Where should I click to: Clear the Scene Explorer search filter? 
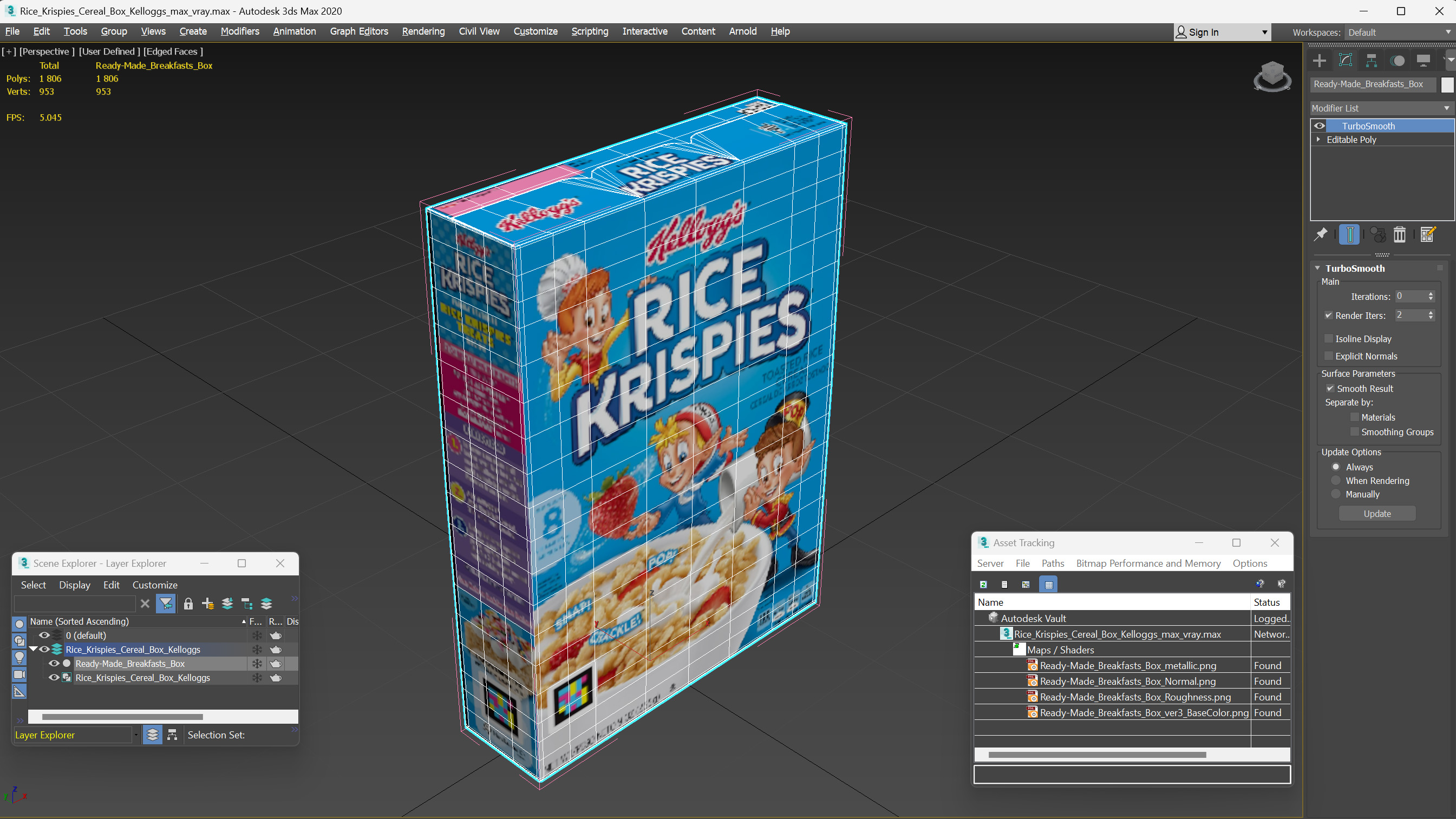145,604
